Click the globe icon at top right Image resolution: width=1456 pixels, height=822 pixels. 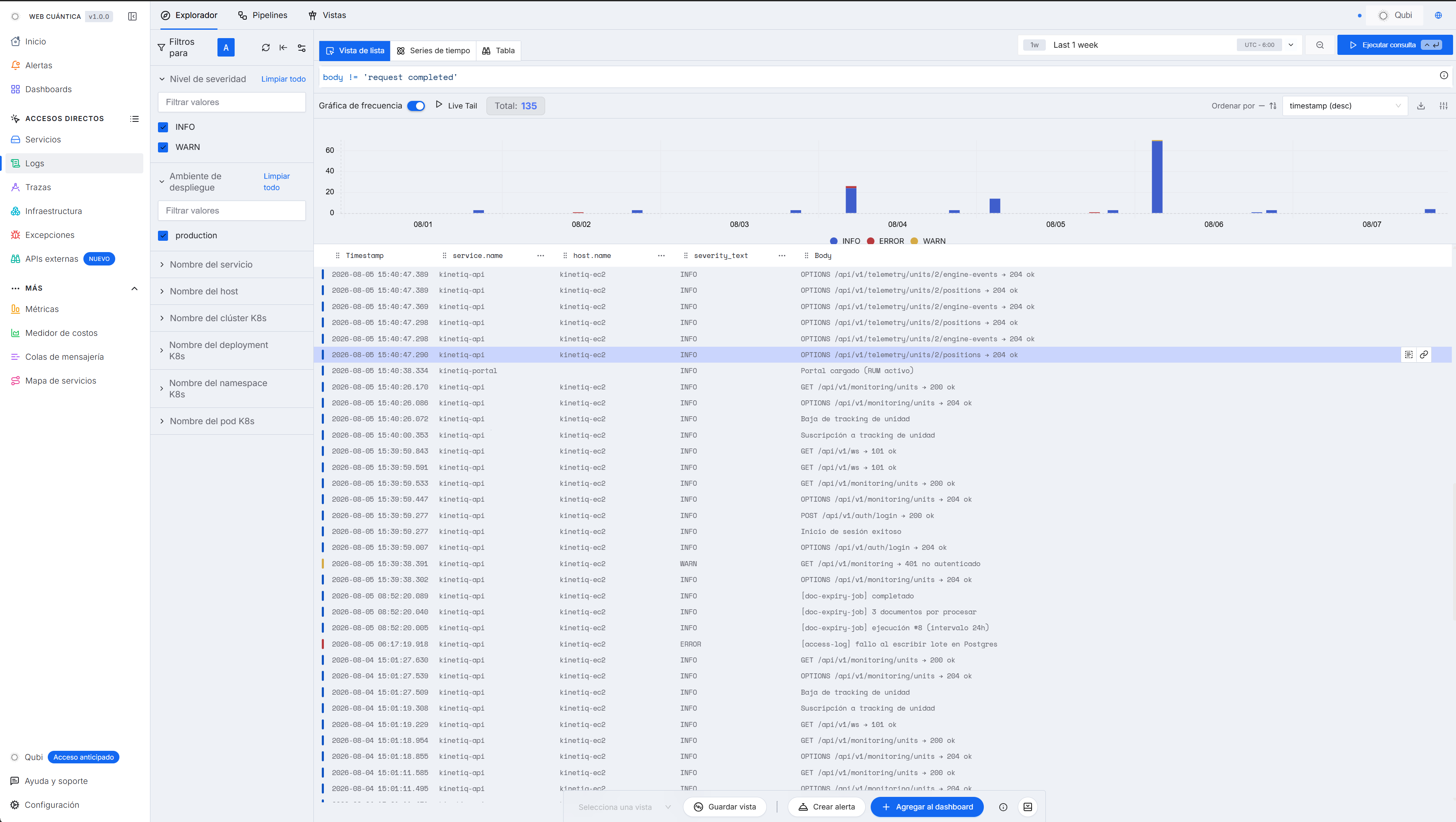1438,15
